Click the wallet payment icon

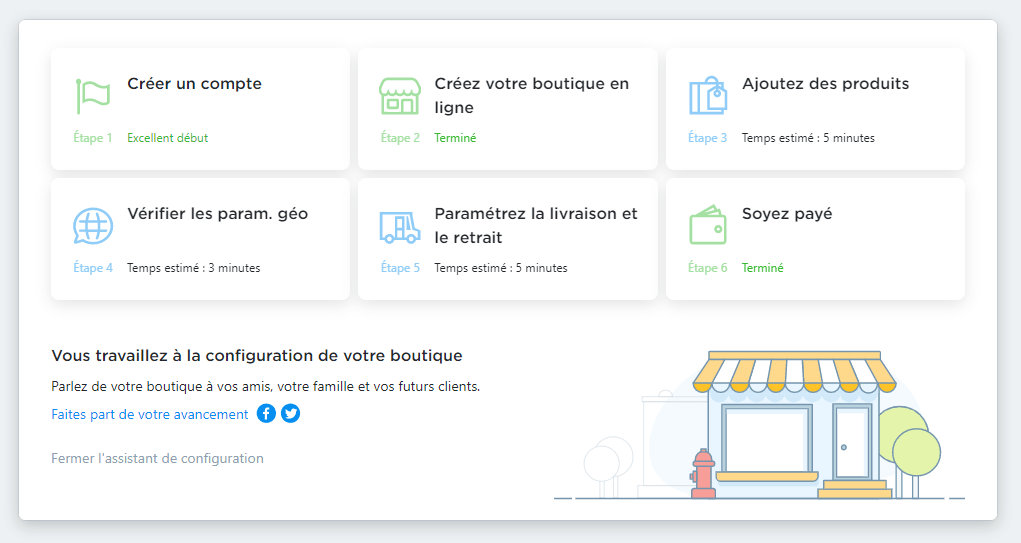coord(708,225)
